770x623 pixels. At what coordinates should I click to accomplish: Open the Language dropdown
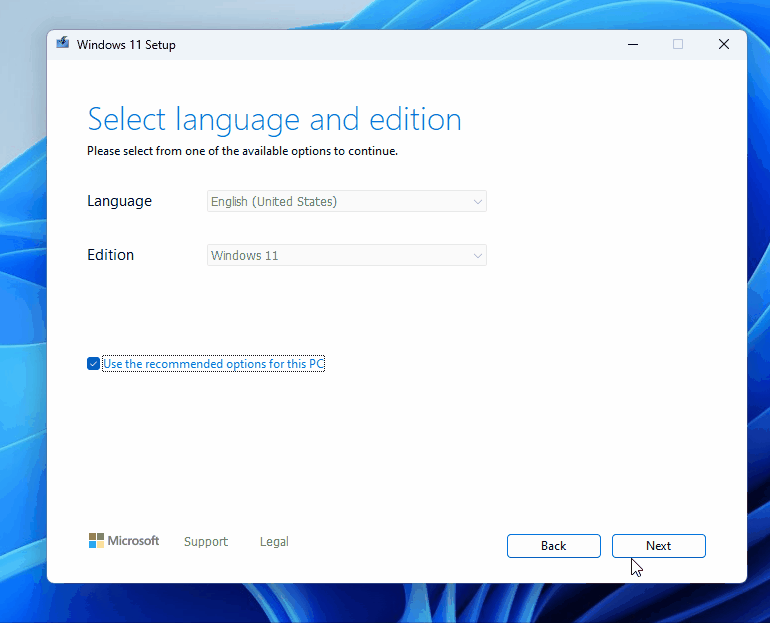(x=347, y=201)
